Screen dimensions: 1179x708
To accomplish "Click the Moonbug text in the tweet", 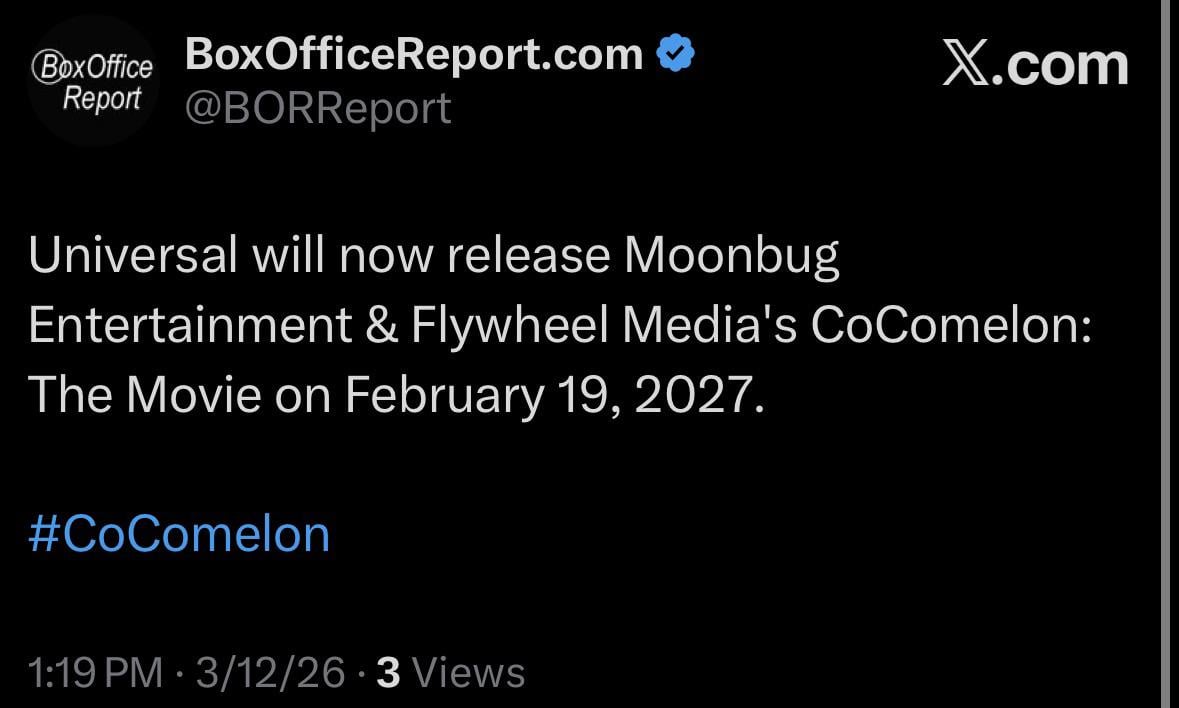I will coord(731,257).
